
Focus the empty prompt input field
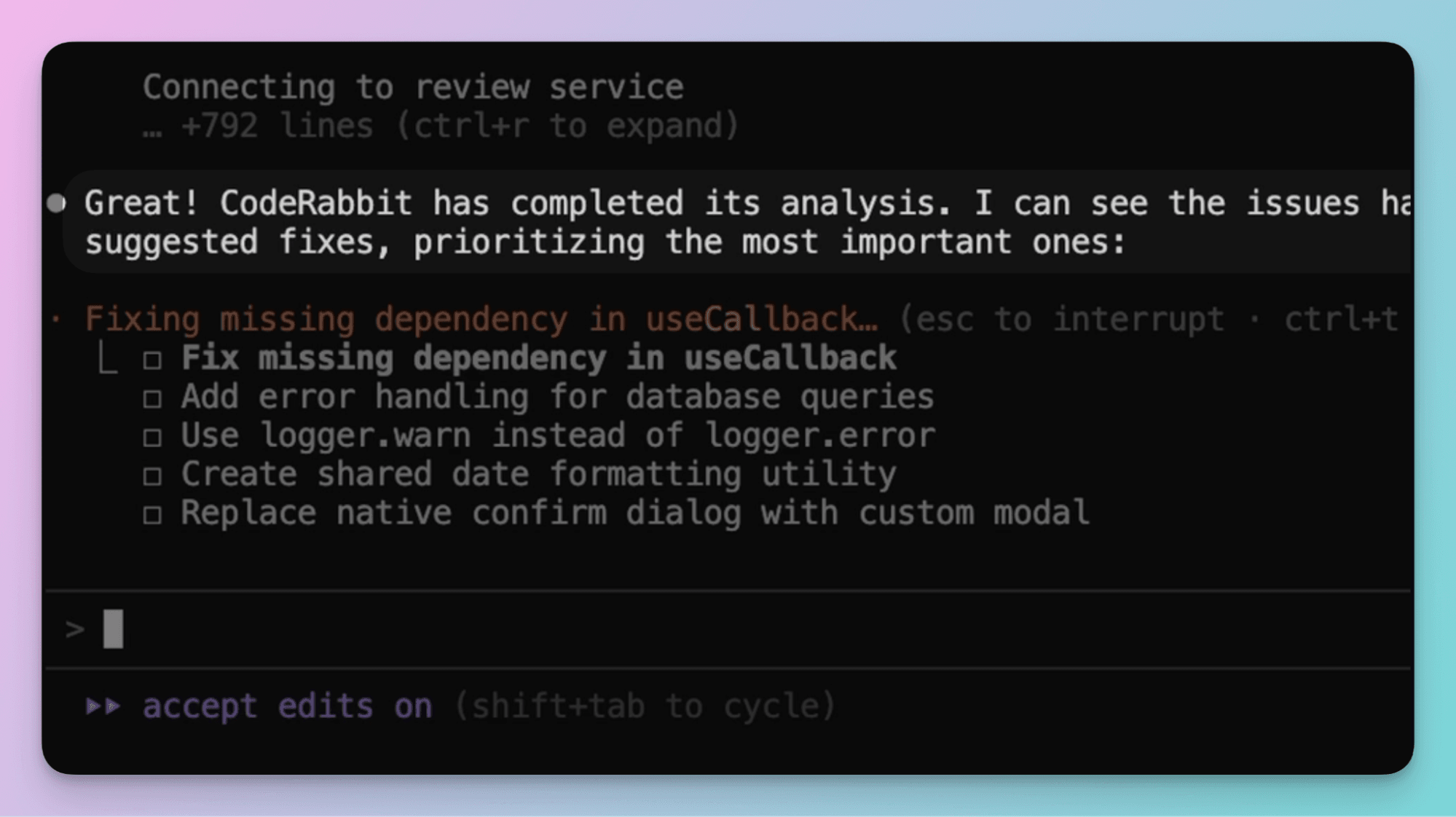click(728, 629)
